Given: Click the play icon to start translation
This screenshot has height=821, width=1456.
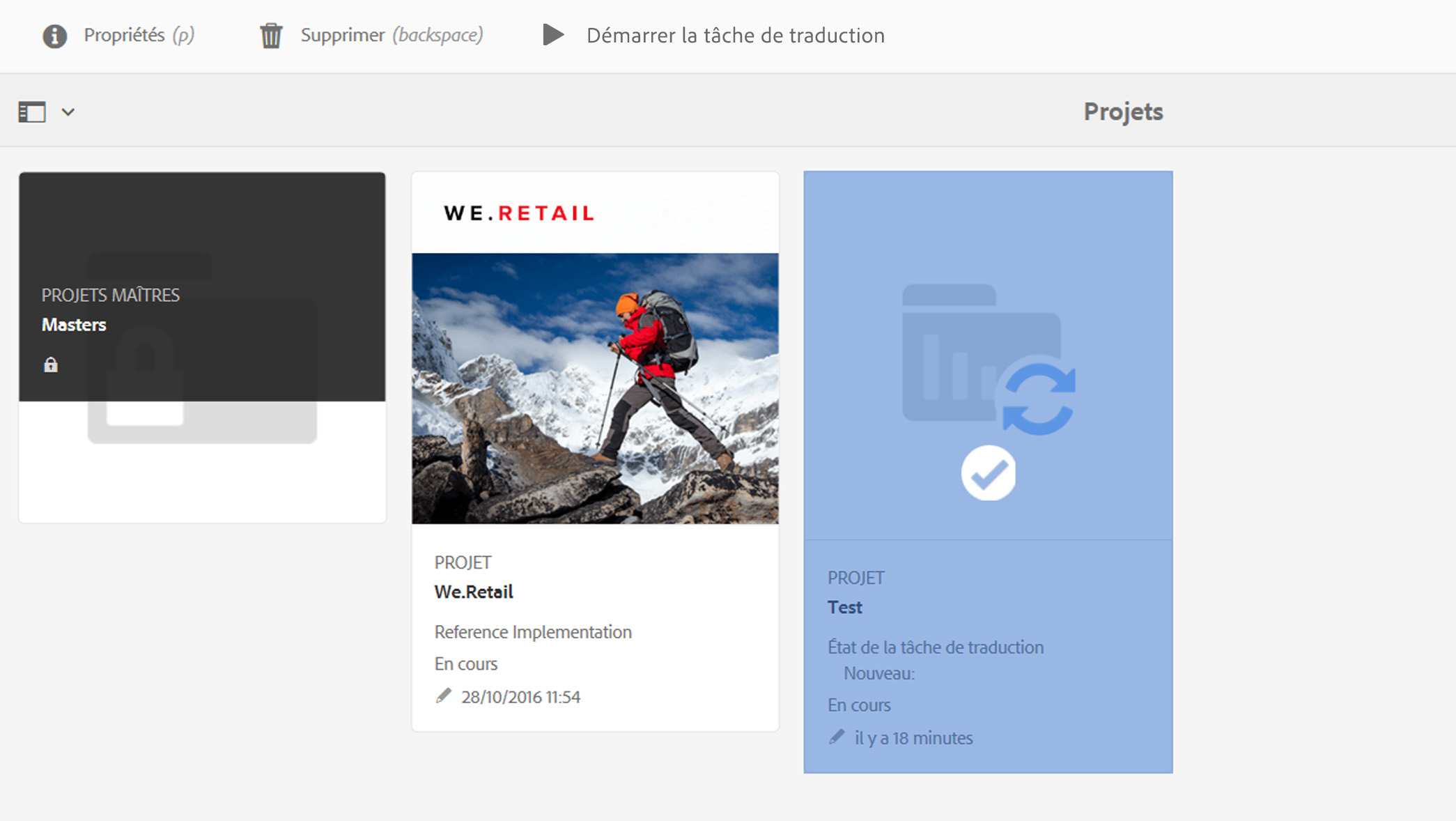Looking at the screenshot, I should point(553,35).
